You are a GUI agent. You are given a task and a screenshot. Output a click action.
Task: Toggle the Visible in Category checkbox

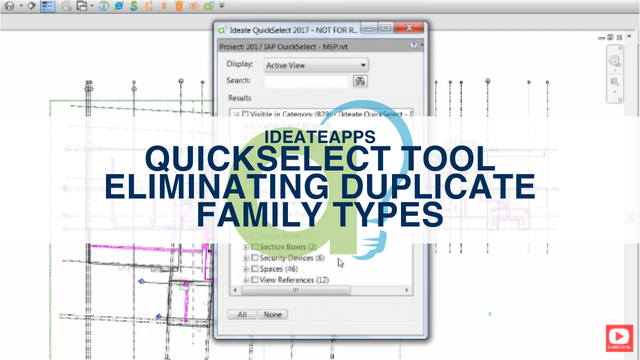(x=245, y=114)
